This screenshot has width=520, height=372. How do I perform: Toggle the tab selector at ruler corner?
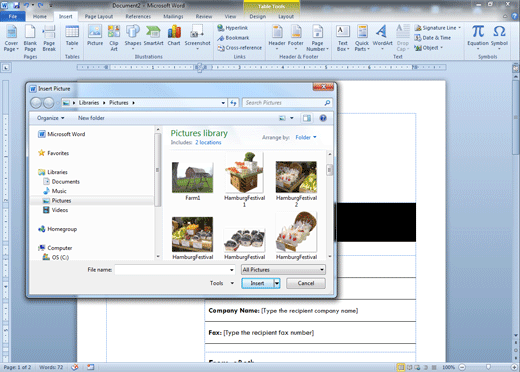tap(6, 68)
